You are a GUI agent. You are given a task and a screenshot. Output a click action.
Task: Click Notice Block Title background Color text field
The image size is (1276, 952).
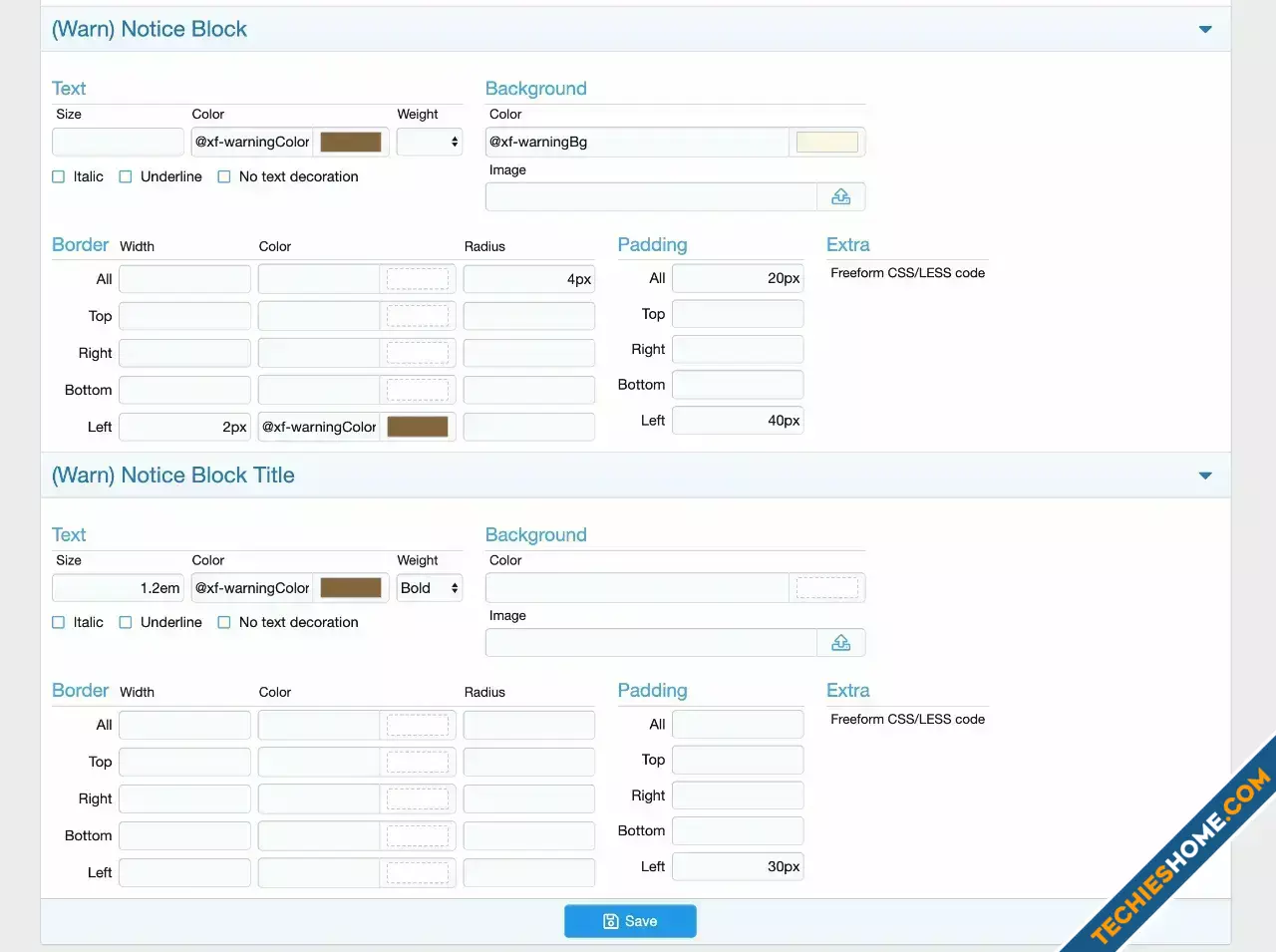pyautogui.click(x=637, y=588)
